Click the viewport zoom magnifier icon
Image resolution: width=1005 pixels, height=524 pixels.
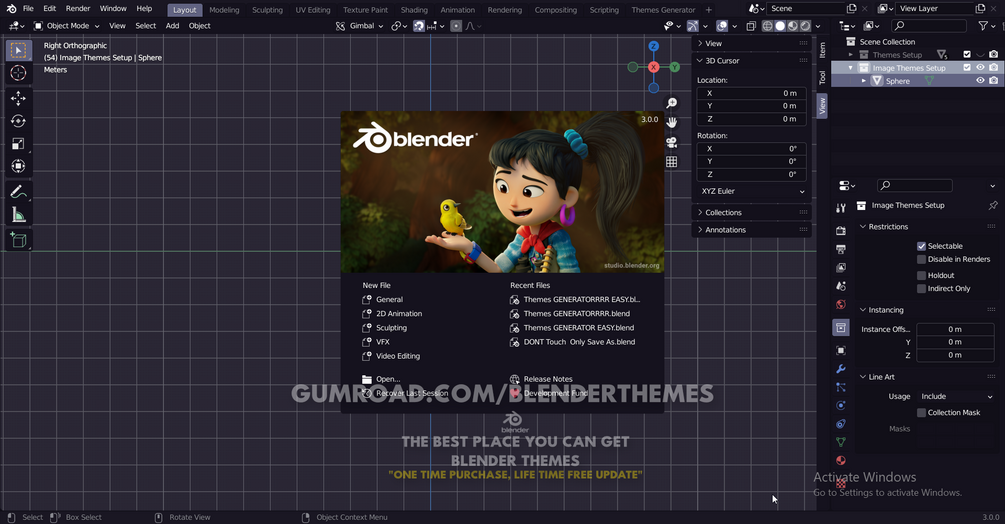[x=671, y=103]
